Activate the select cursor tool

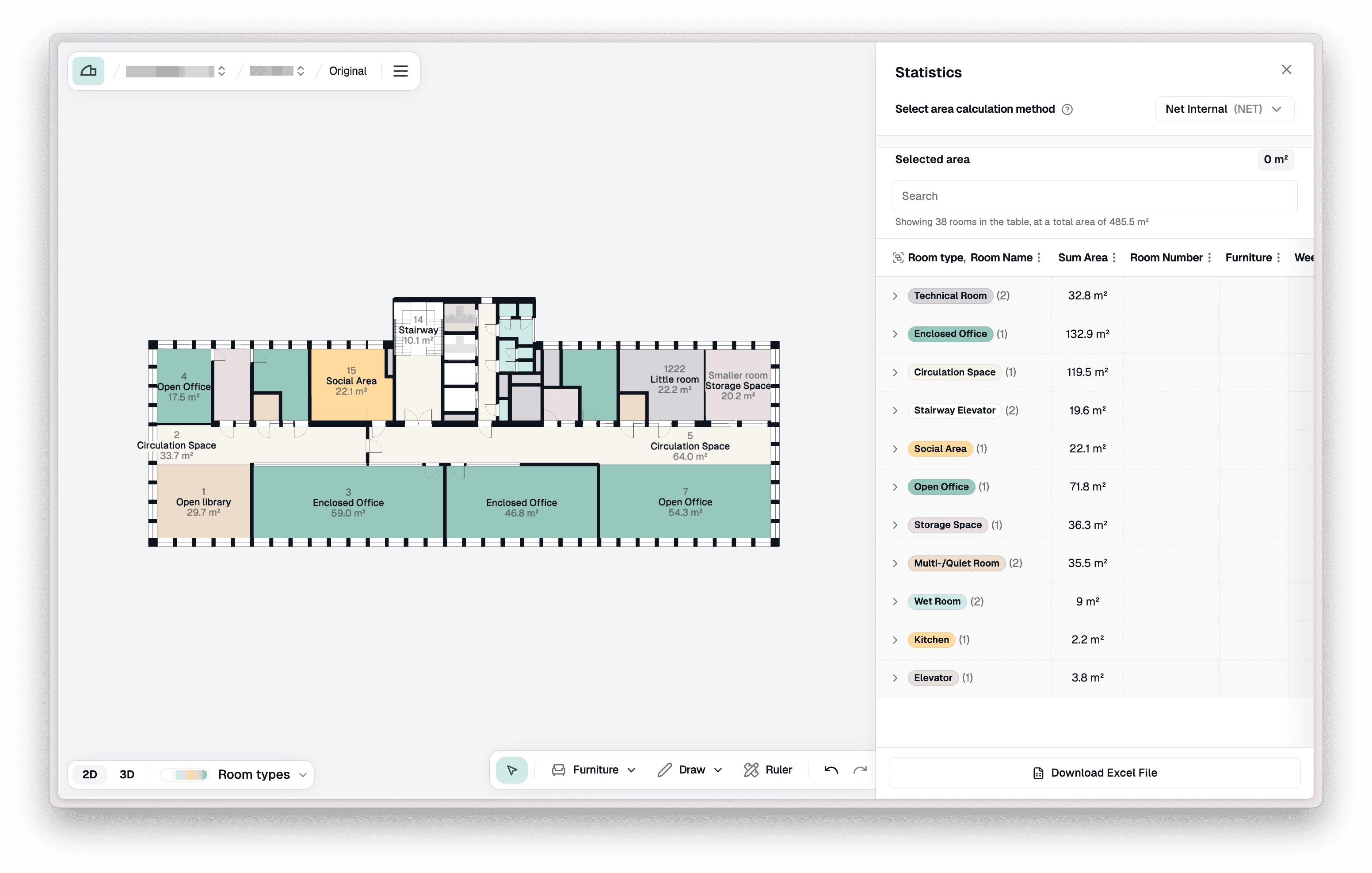click(x=512, y=770)
